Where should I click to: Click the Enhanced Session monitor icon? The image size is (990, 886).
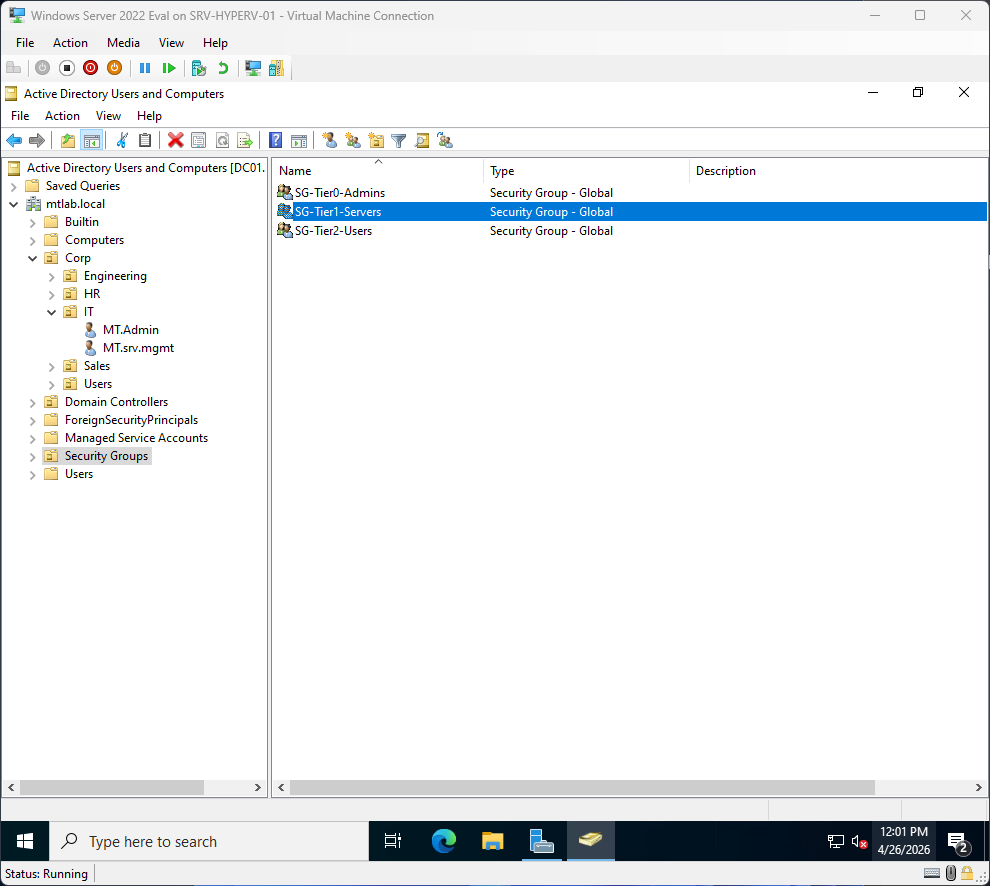pyautogui.click(x=253, y=68)
